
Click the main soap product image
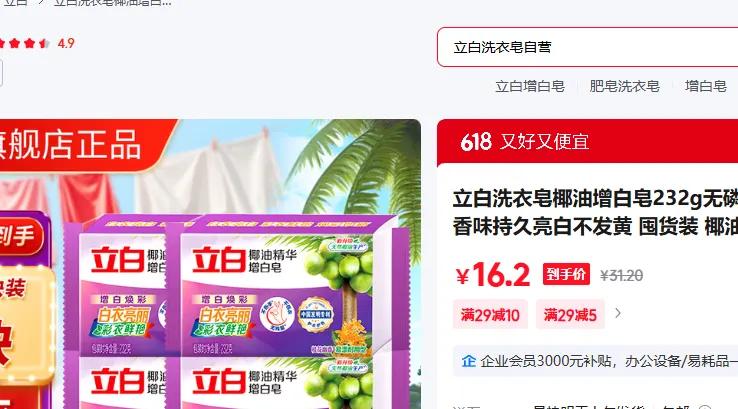[210, 264]
